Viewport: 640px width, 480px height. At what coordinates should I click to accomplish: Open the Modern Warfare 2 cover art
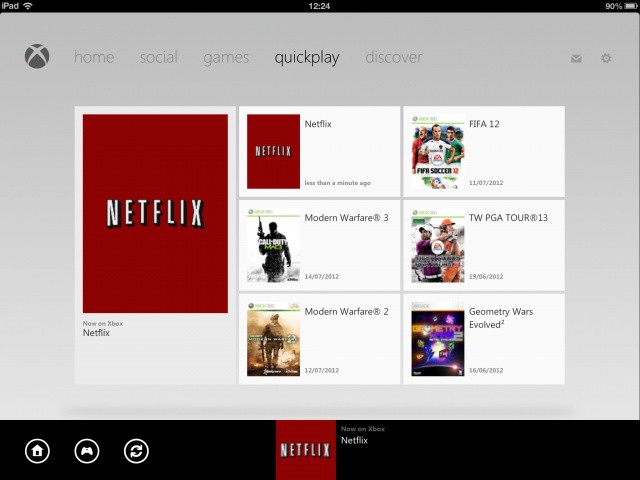[x=273, y=338]
